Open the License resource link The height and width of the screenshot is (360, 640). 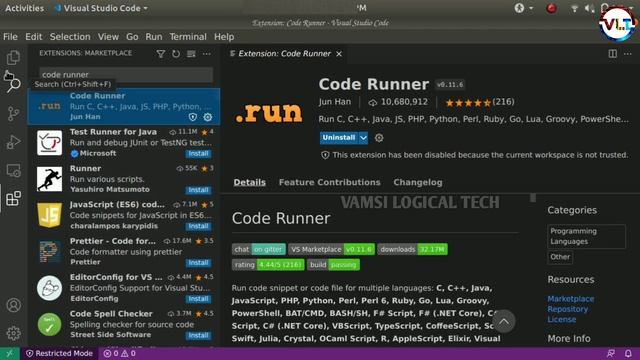pyautogui.click(x=562, y=319)
